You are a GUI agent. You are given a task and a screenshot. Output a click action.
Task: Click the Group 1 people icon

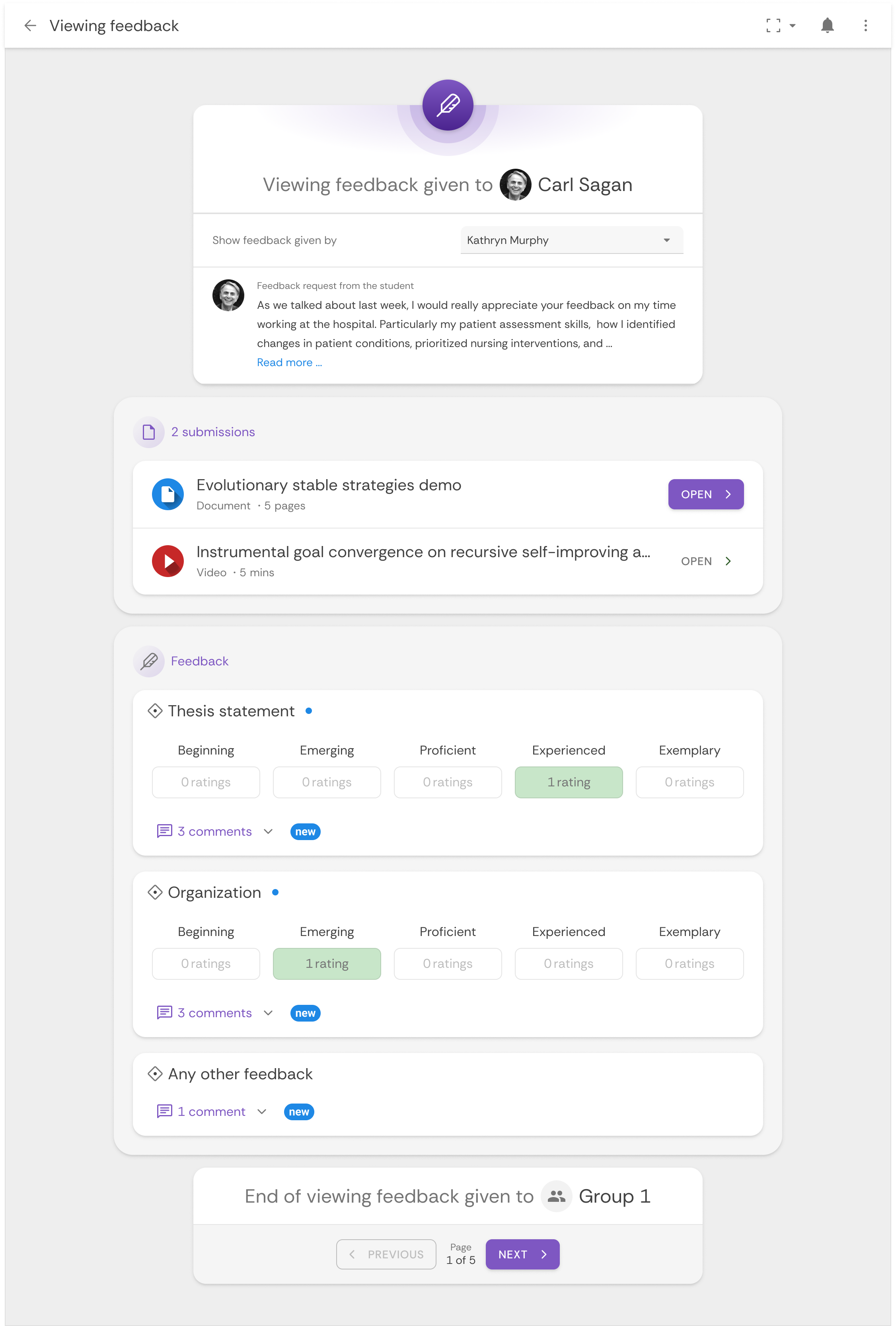click(x=556, y=1196)
